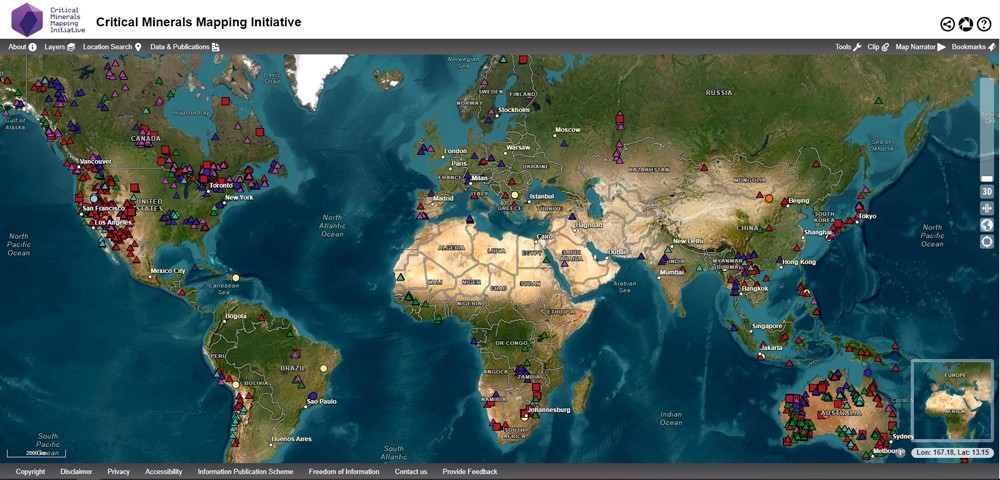Click the pan navigation arrows icon
The width and height of the screenshot is (1000, 480).
coord(987,208)
